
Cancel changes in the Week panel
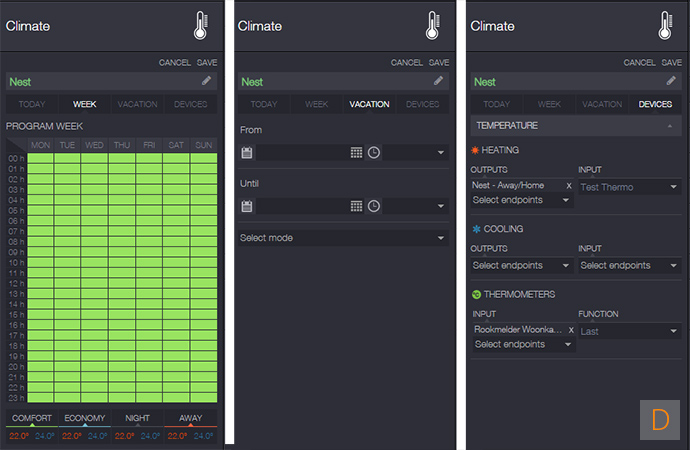point(175,62)
